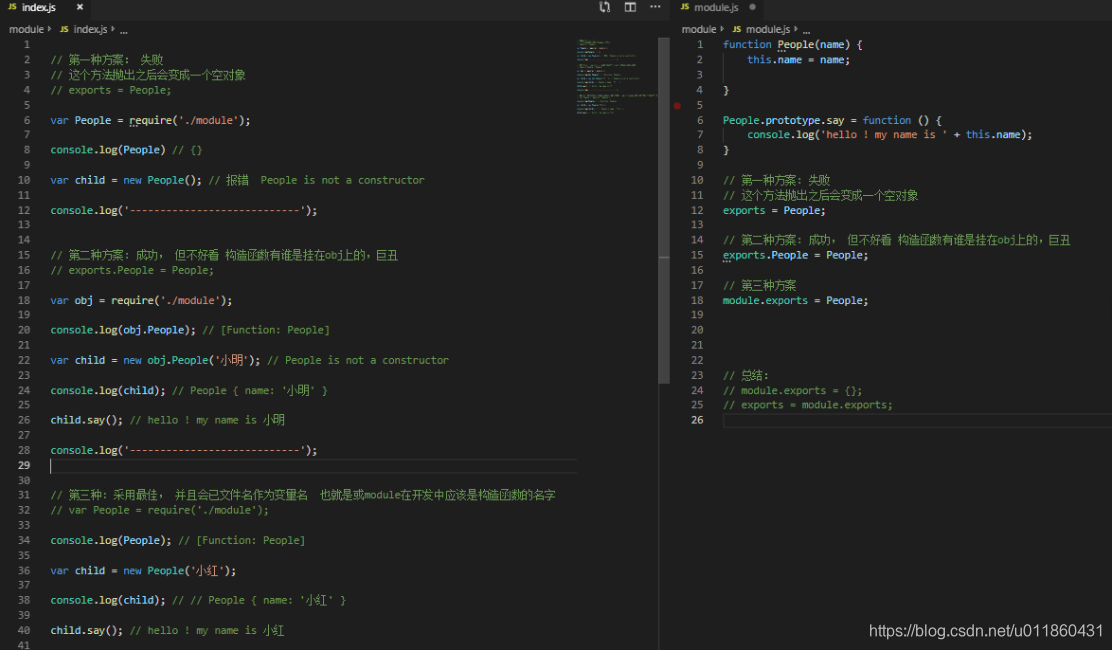Click the vertical scrollbar of the index.js editor
The image size is (1112, 650).
point(664,211)
